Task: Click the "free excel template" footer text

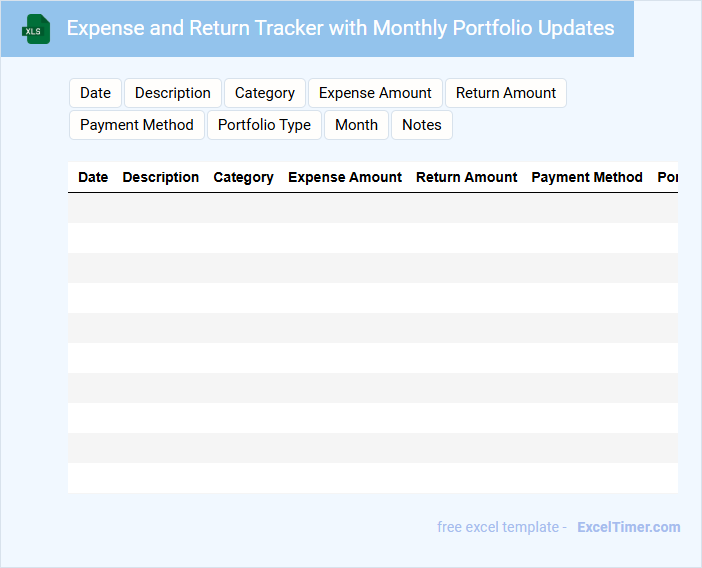Action: point(502,527)
